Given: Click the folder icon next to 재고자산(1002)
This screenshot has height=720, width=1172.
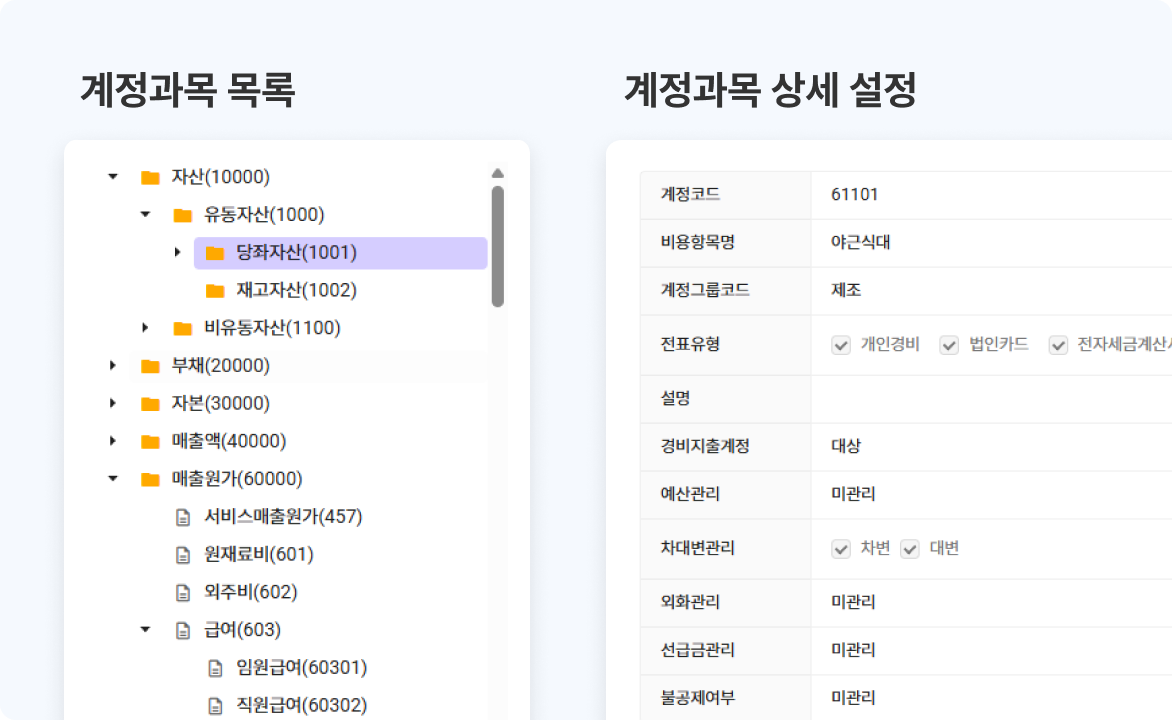Looking at the screenshot, I should (215, 291).
